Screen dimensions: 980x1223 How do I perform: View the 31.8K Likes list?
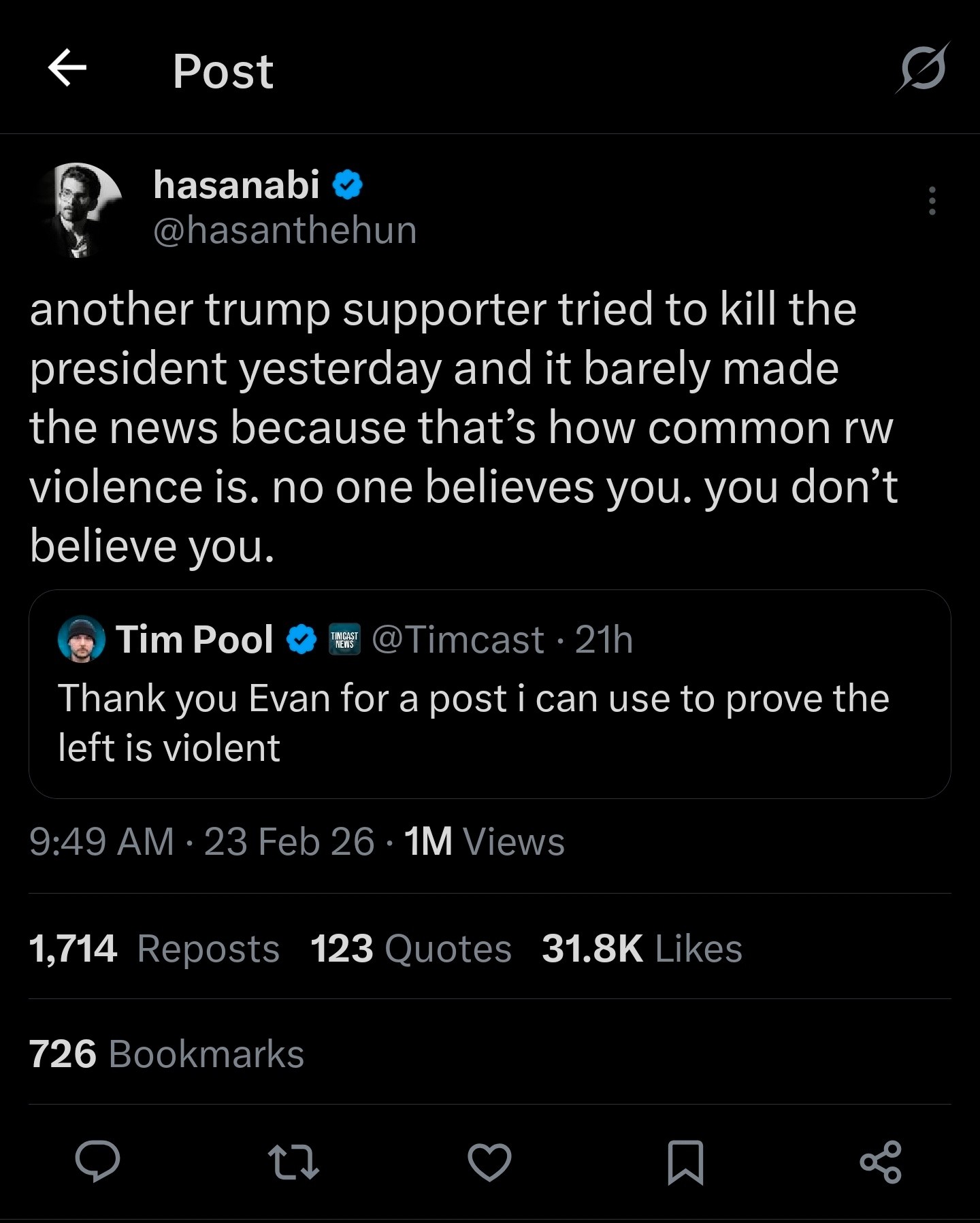(641, 949)
